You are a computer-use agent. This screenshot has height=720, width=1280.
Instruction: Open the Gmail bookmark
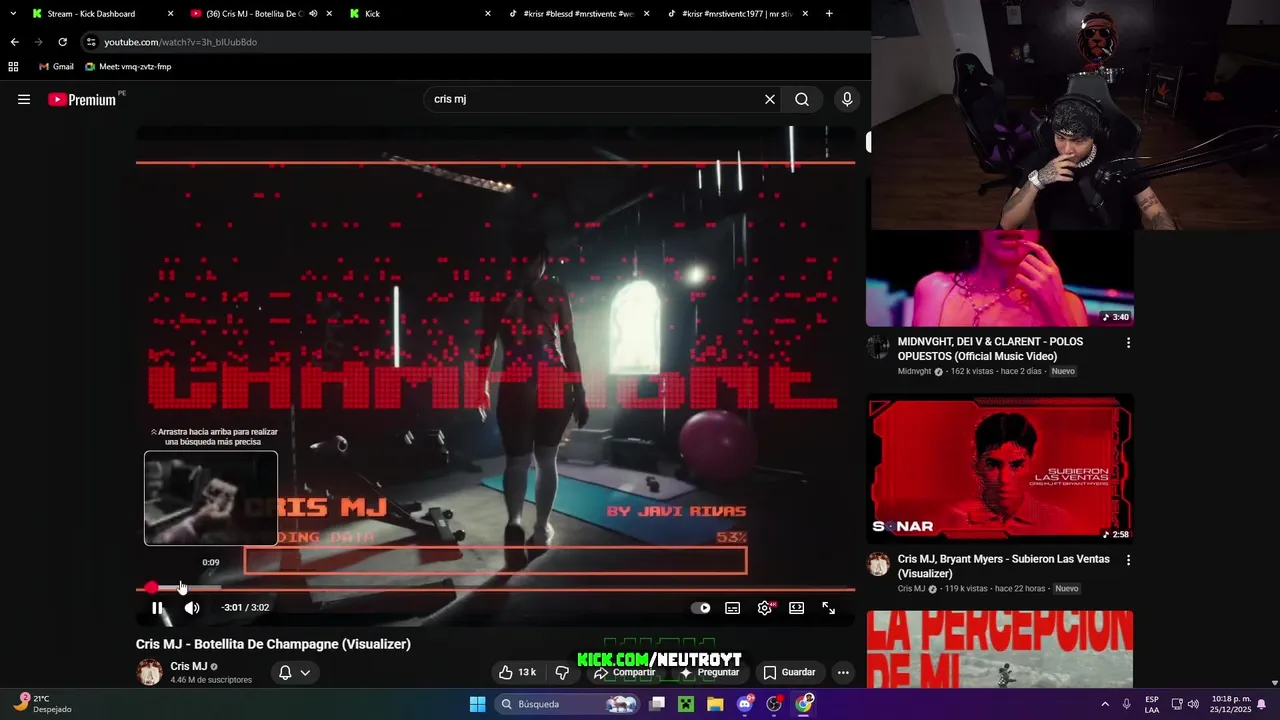(56, 67)
